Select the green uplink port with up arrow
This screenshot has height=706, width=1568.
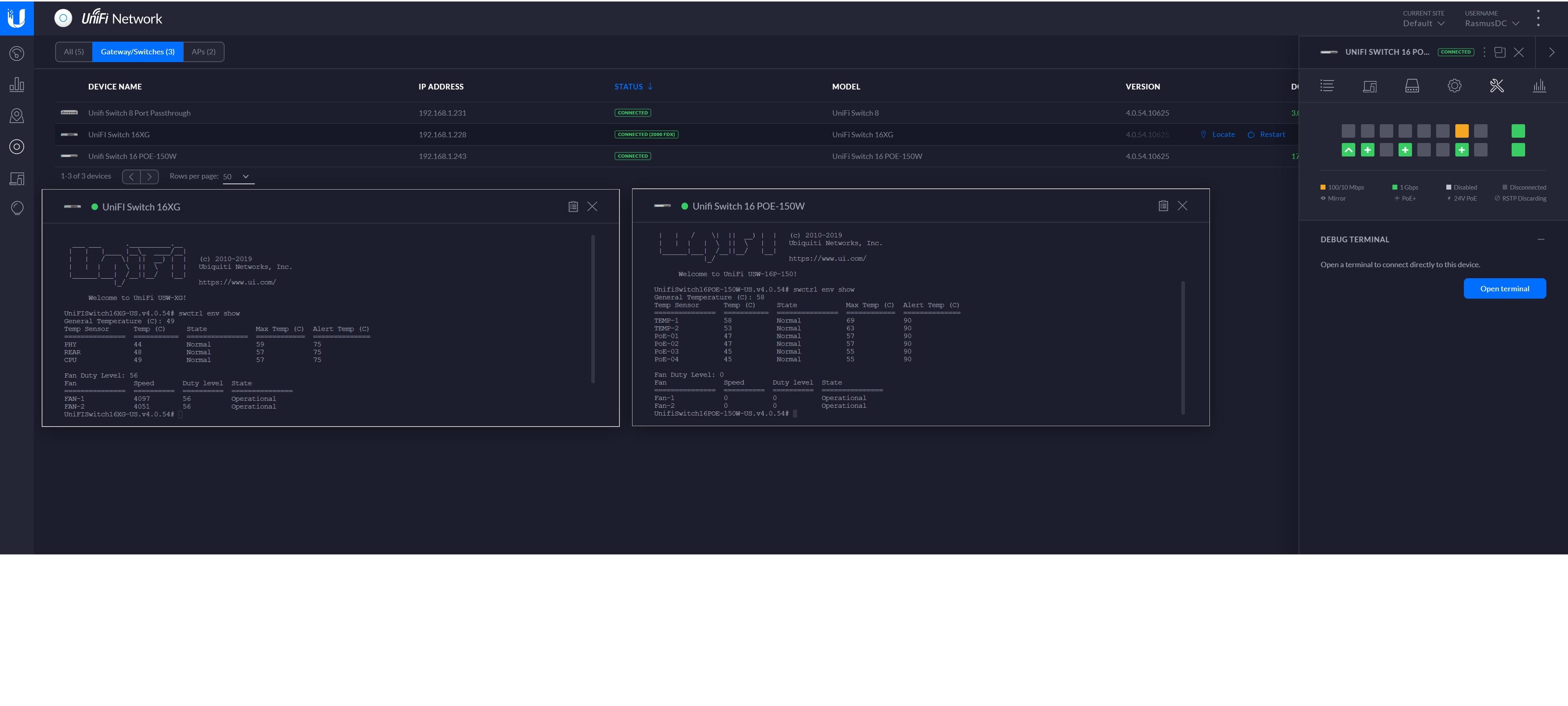click(x=1348, y=150)
